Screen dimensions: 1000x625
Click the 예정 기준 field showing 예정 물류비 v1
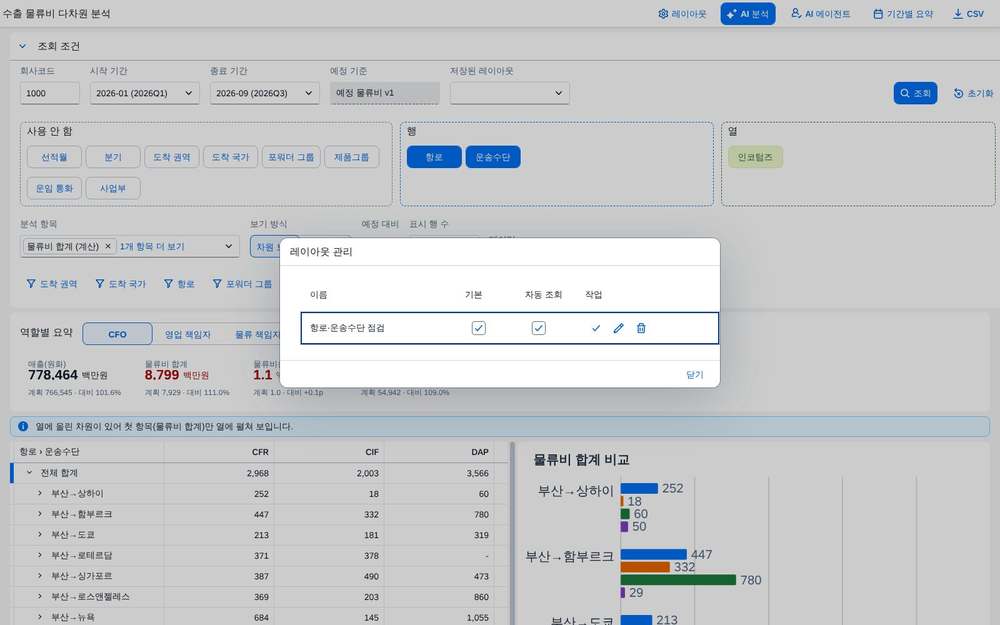pyautogui.click(x=385, y=93)
